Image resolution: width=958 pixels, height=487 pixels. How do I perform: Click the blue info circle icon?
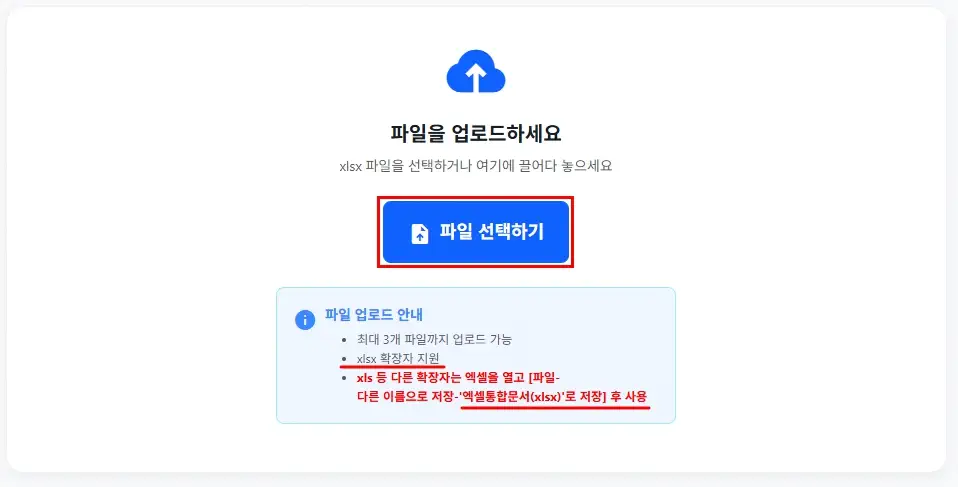(x=305, y=320)
